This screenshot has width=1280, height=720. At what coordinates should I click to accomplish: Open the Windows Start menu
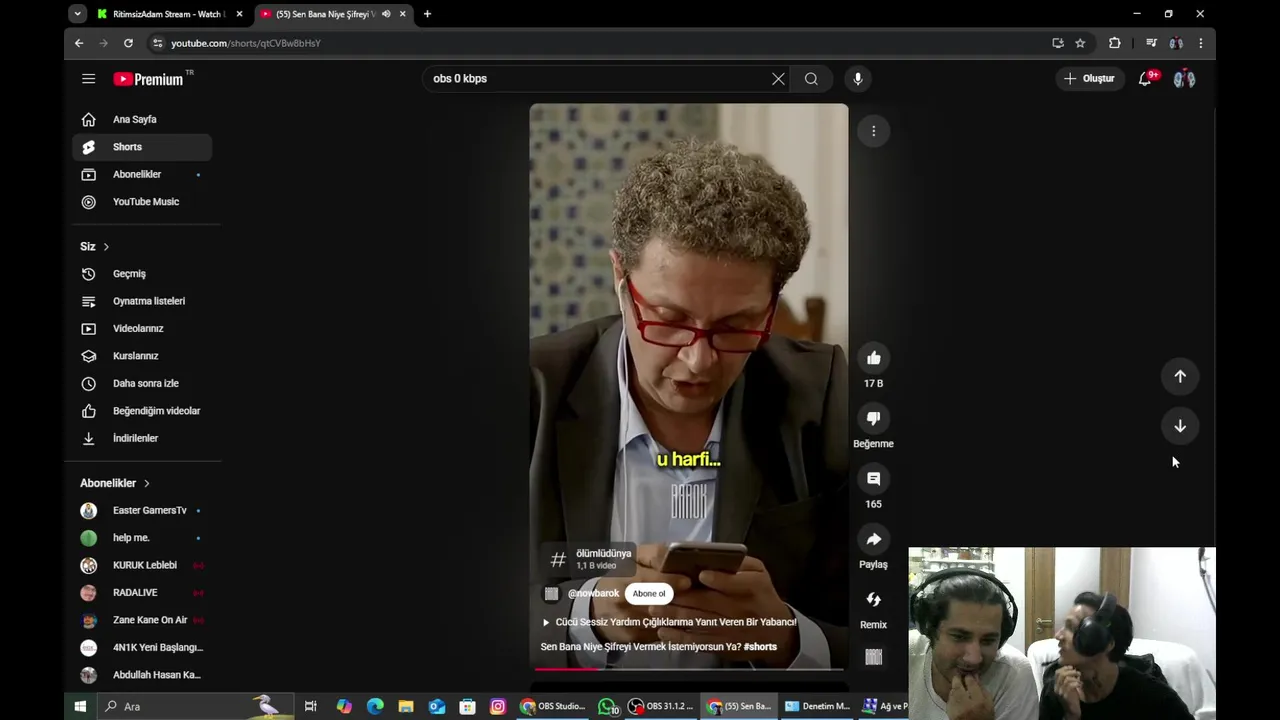click(x=80, y=706)
